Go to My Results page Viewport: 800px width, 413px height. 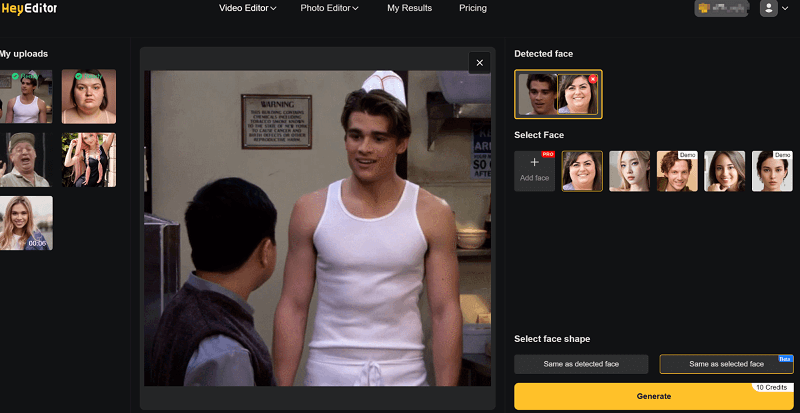pos(409,8)
